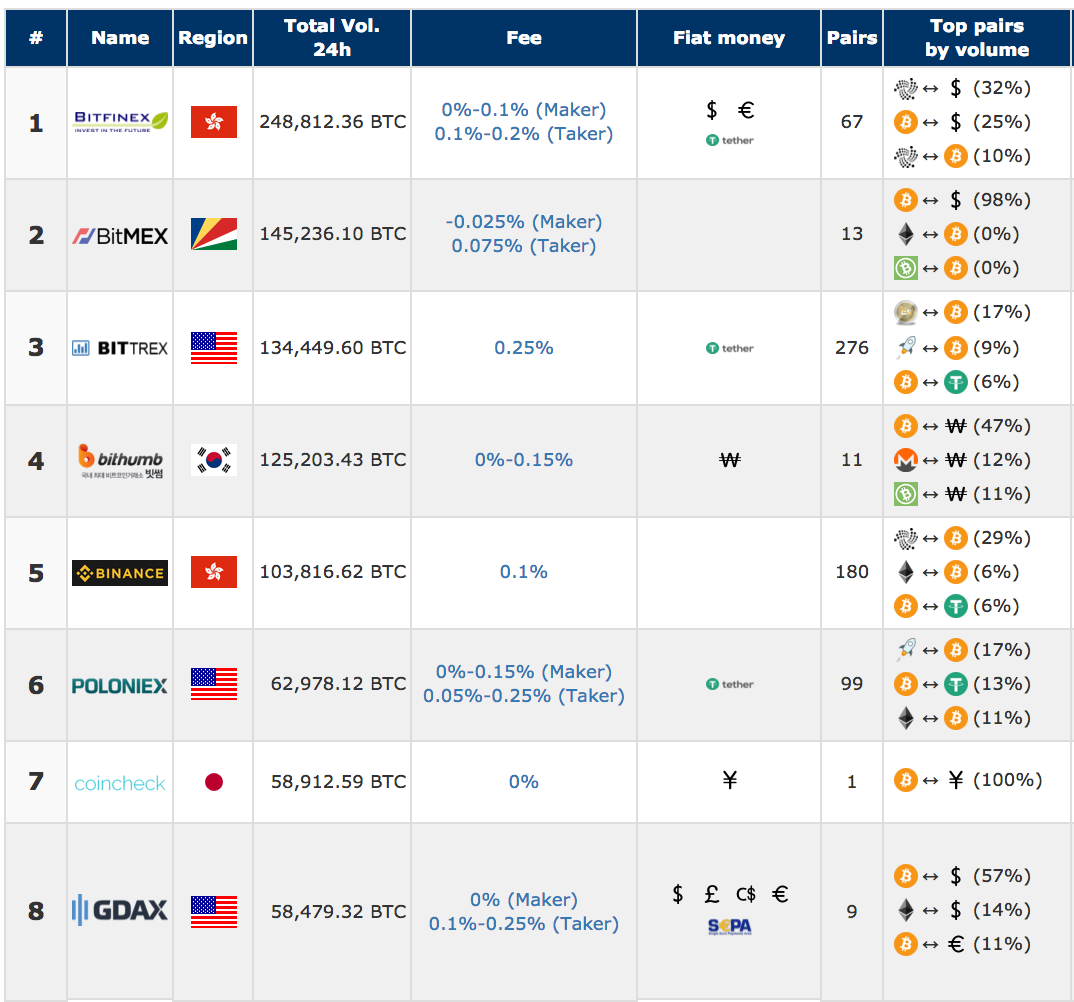The width and height of the screenshot is (1074, 1002).
Task: Click the tether logo in Bitfinex row
Action: (x=729, y=140)
